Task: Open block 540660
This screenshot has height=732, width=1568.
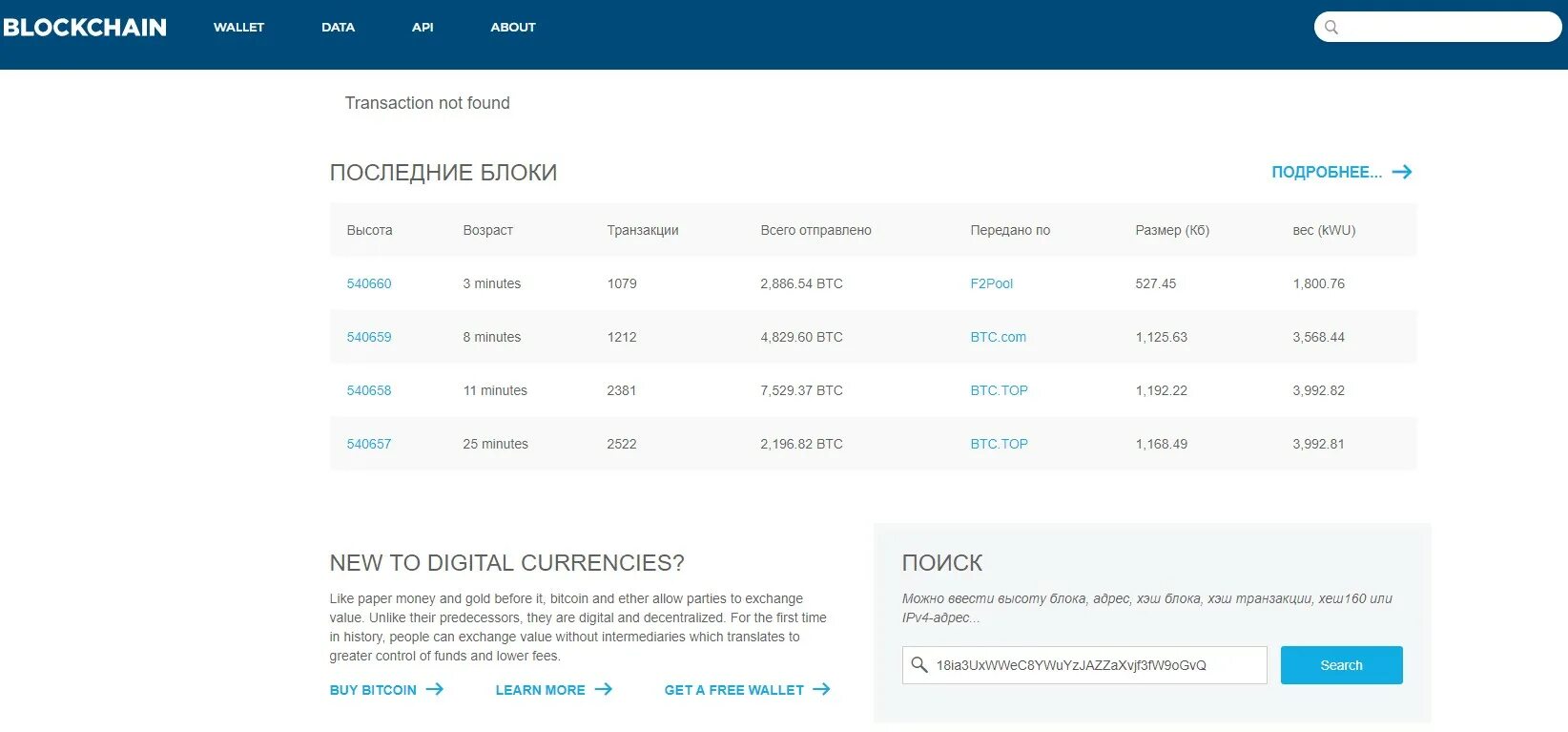Action: tap(369, 283)
